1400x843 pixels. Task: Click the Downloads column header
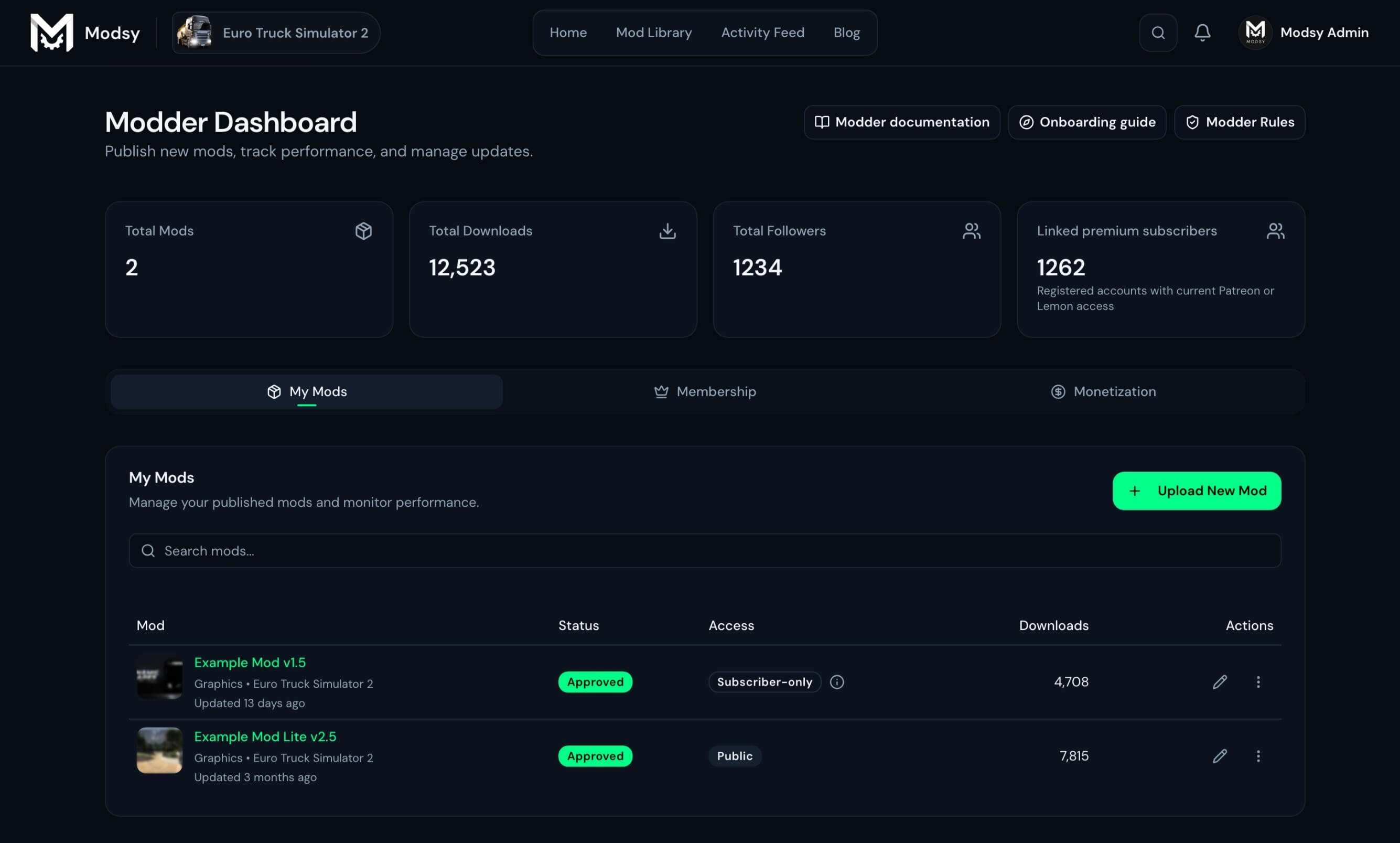(1054, 625)
